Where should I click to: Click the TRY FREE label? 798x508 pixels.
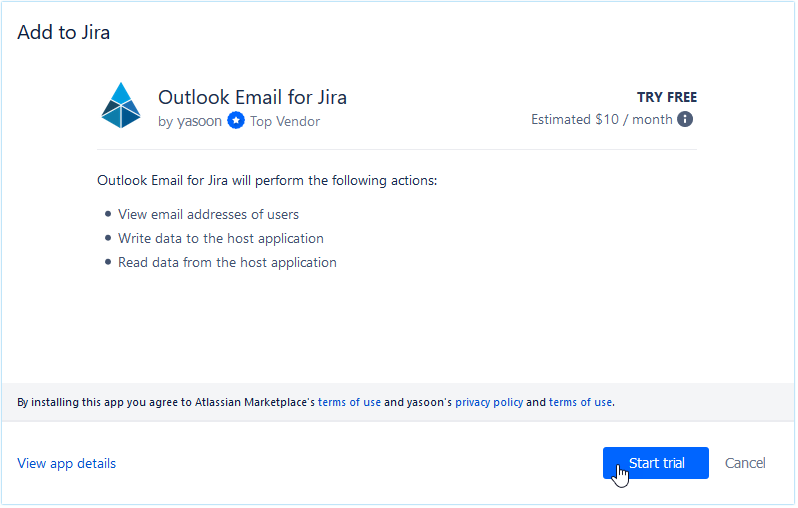click(x=667, y=97)
